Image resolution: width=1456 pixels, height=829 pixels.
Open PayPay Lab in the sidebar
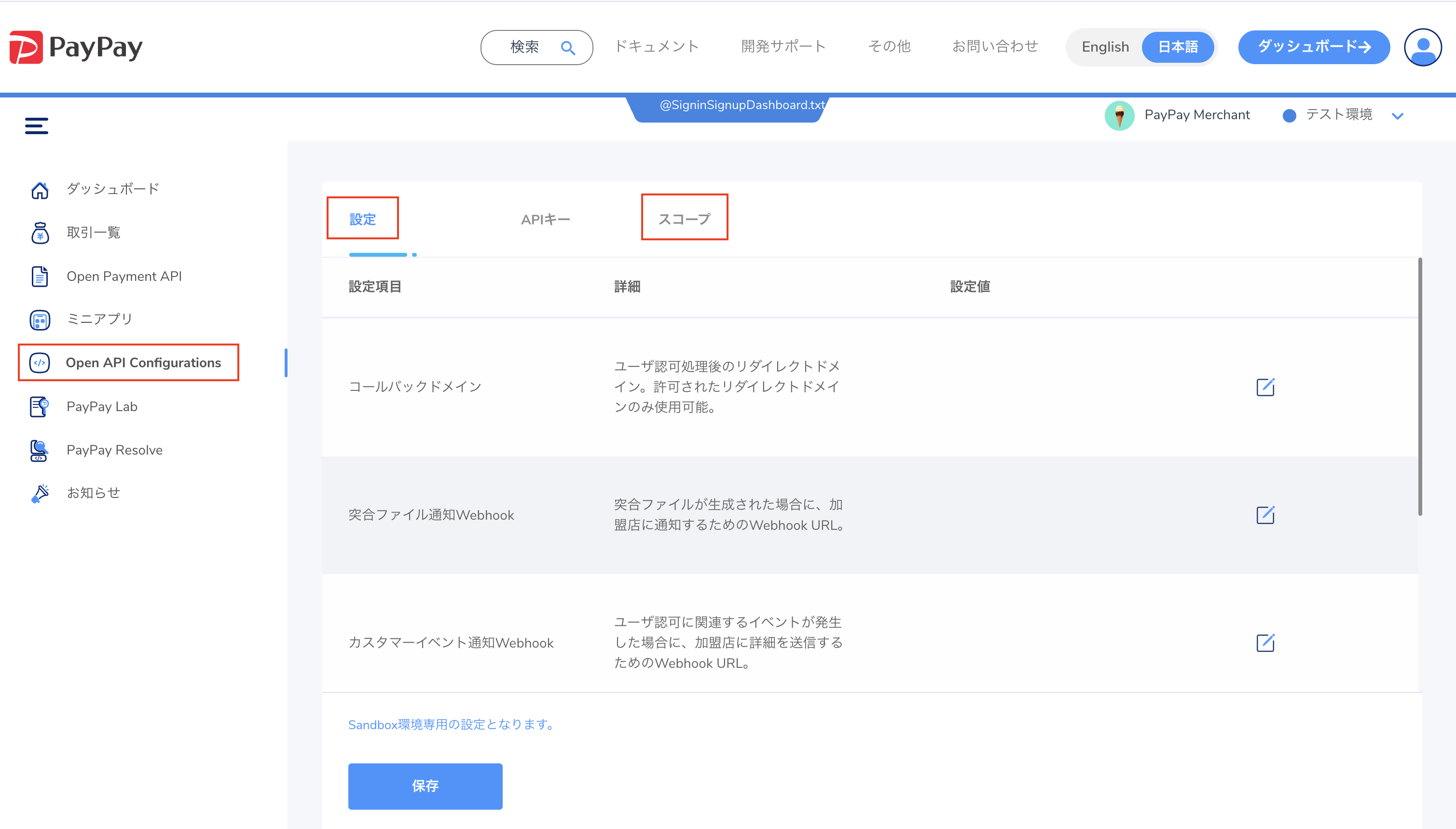point(102,406)
